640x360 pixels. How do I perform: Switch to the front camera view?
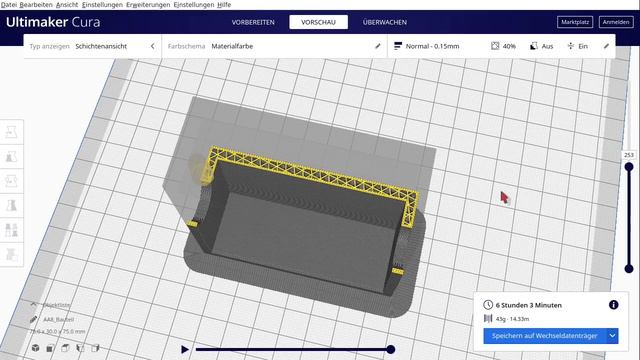pos(50,348)
